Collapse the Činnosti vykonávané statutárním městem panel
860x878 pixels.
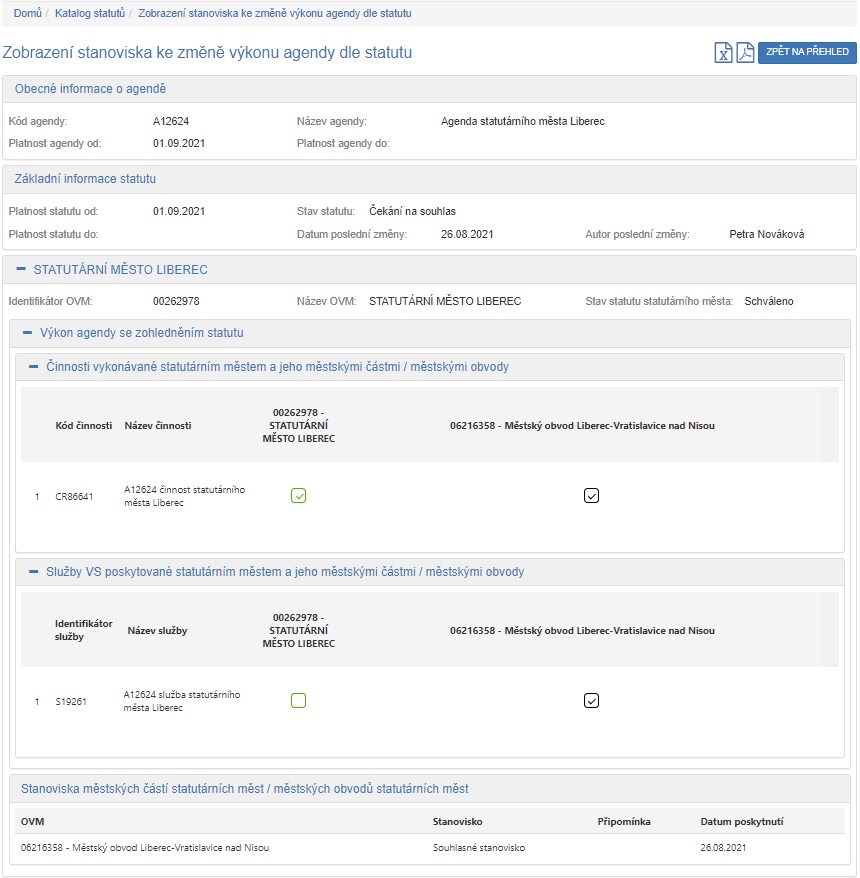[34, 367]
